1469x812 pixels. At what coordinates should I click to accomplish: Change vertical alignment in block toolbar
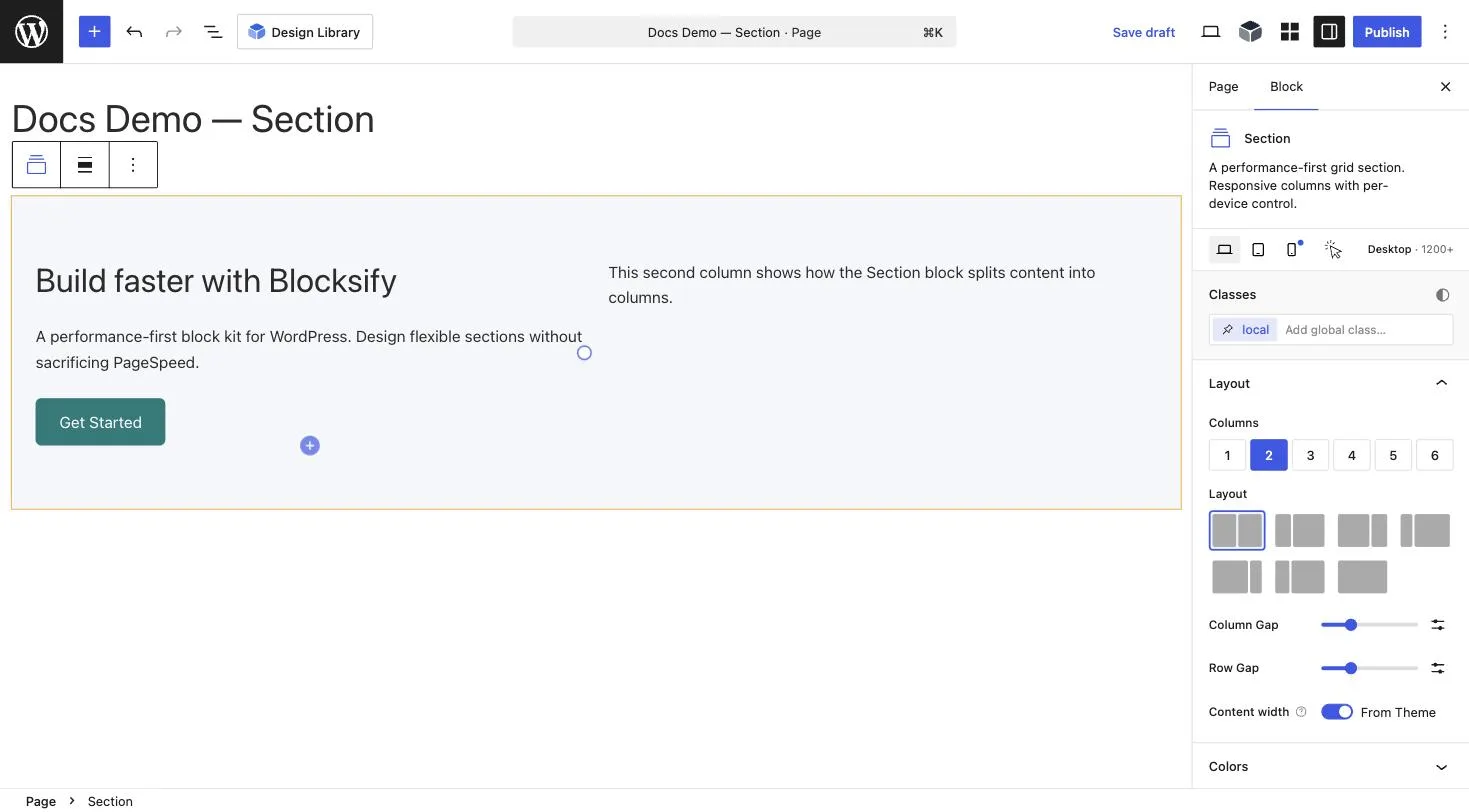tap(85, 165)
